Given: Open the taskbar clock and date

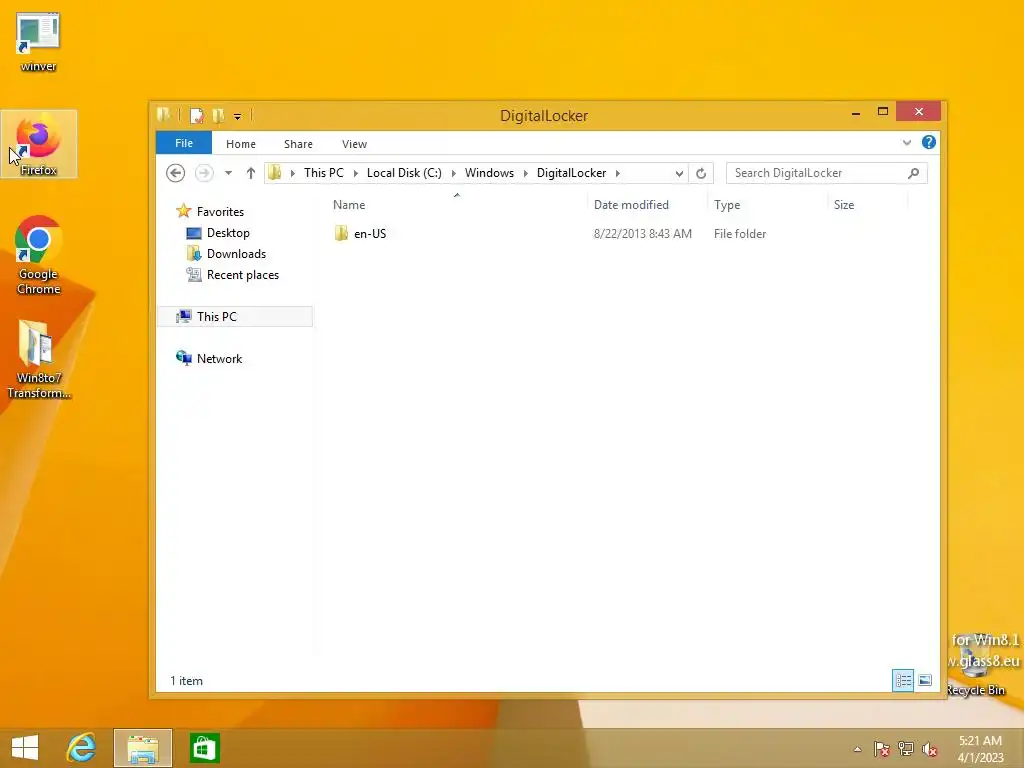Looking at the screenshot, I should pyautogui.click(x=980, y=749).
